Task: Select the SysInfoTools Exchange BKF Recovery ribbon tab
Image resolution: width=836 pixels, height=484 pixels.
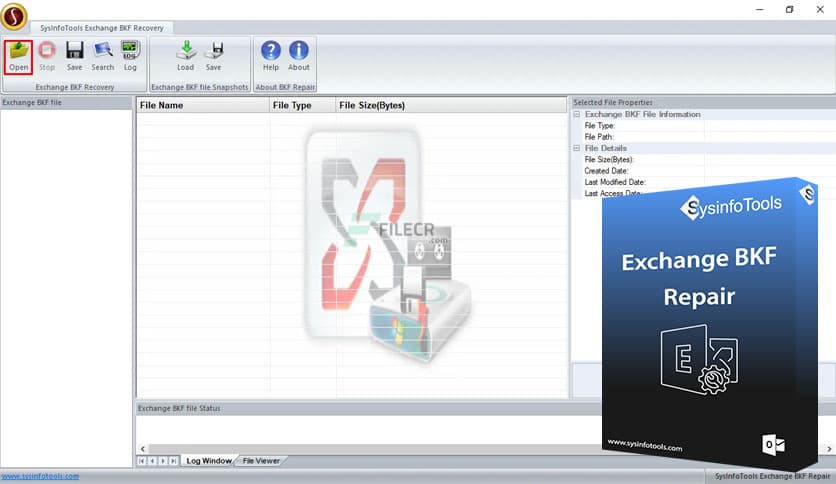Action: point(101,28)
